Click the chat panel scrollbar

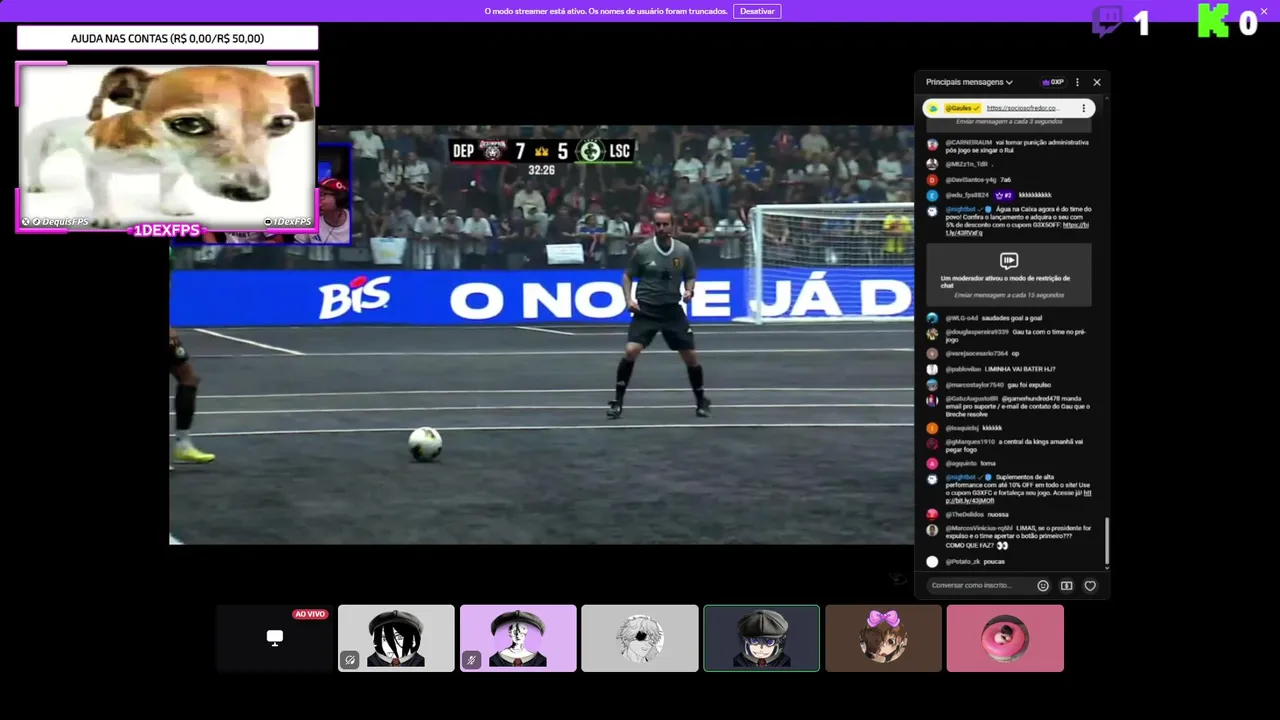(1107, 543)
